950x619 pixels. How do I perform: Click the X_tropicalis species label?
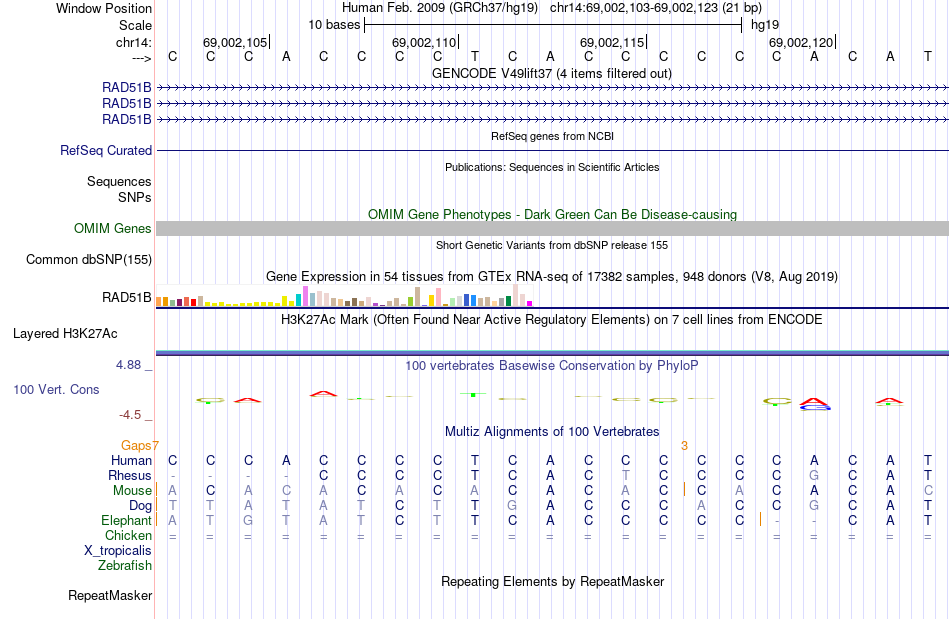[x=118, y=551]
